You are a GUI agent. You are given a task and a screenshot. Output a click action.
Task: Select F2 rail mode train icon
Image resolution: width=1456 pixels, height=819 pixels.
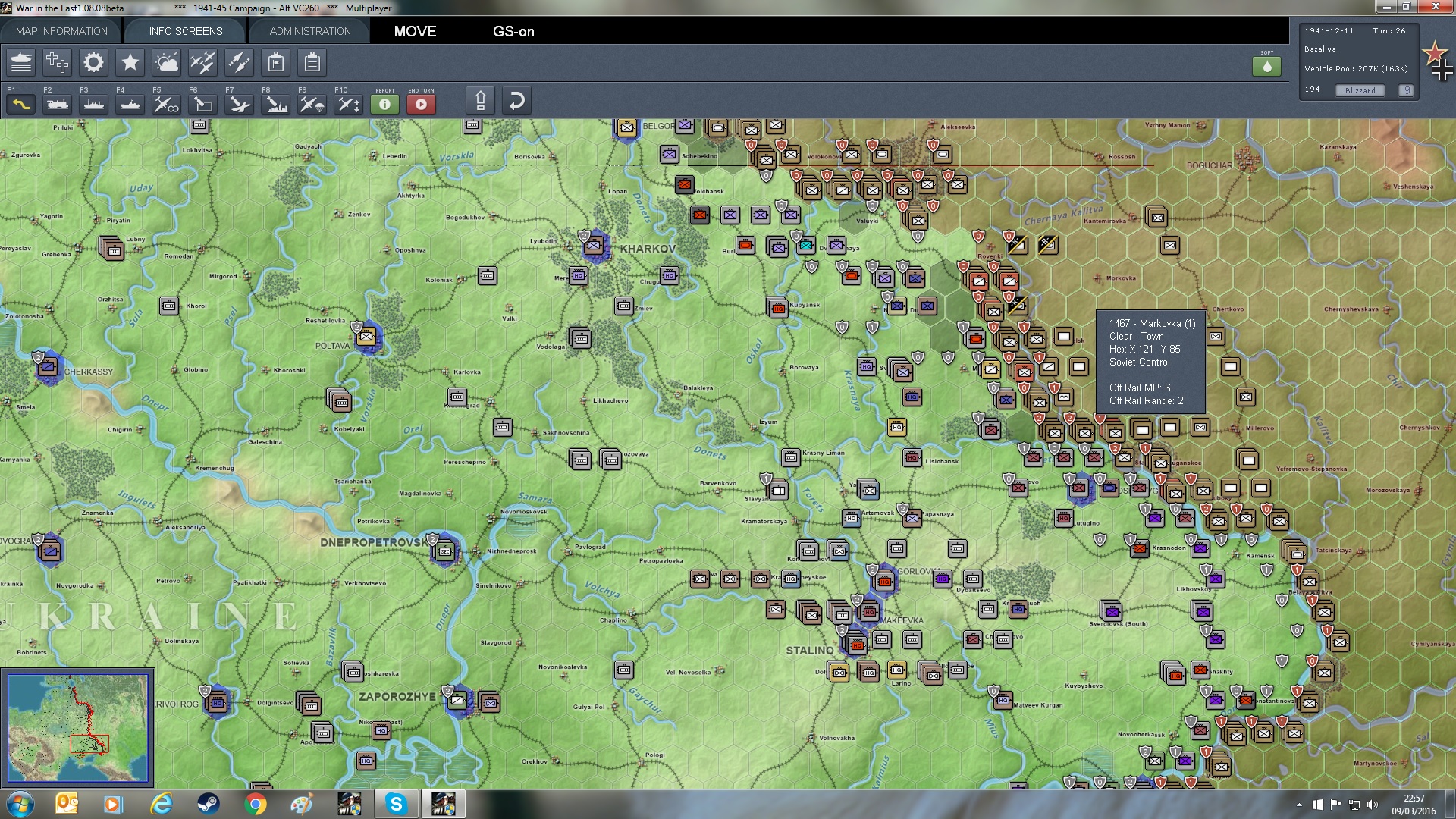57,104
